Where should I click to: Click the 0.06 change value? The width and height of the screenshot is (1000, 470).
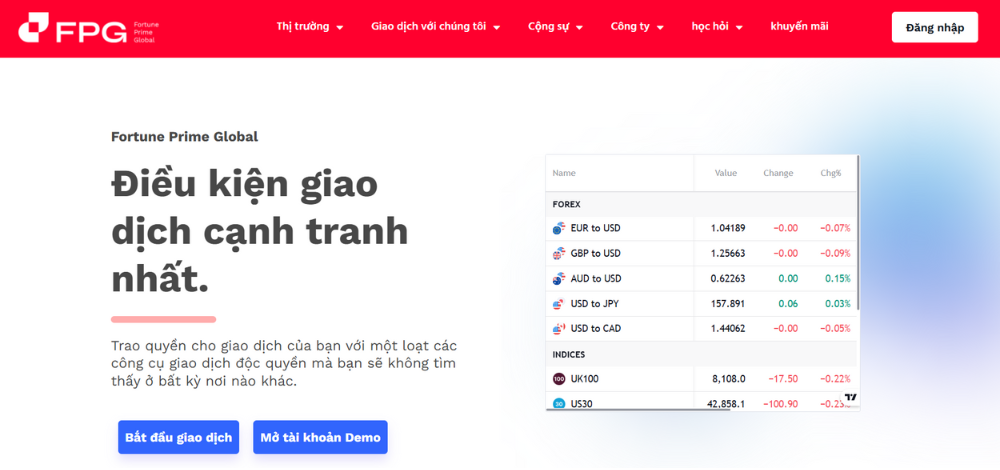point(788,304)
